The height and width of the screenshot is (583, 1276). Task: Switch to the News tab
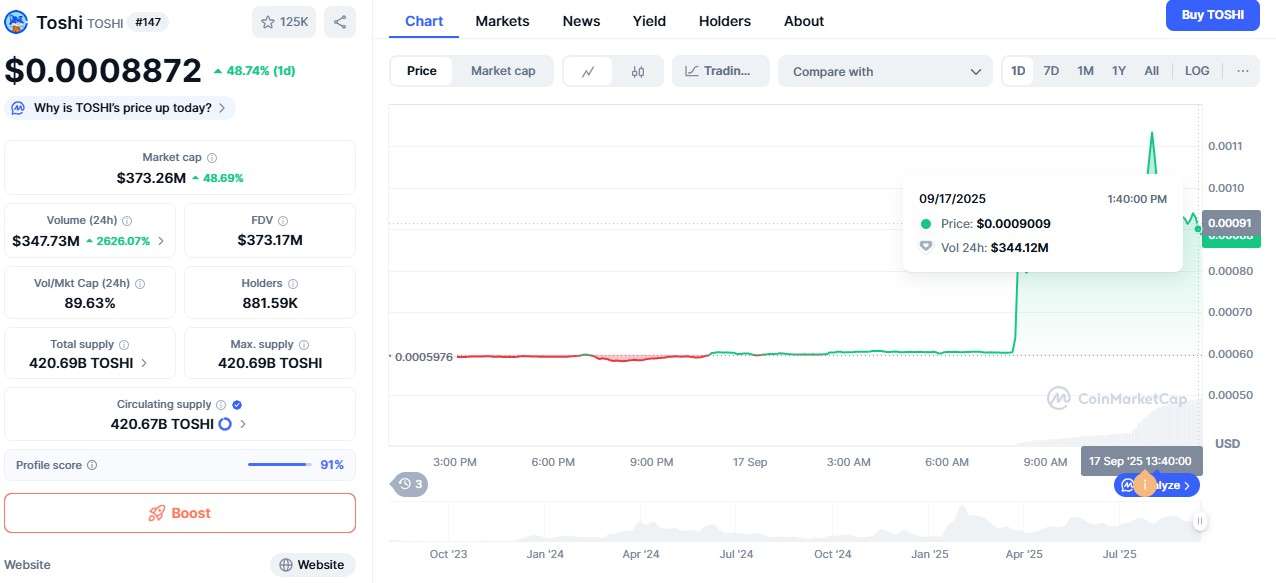(581, 21)
